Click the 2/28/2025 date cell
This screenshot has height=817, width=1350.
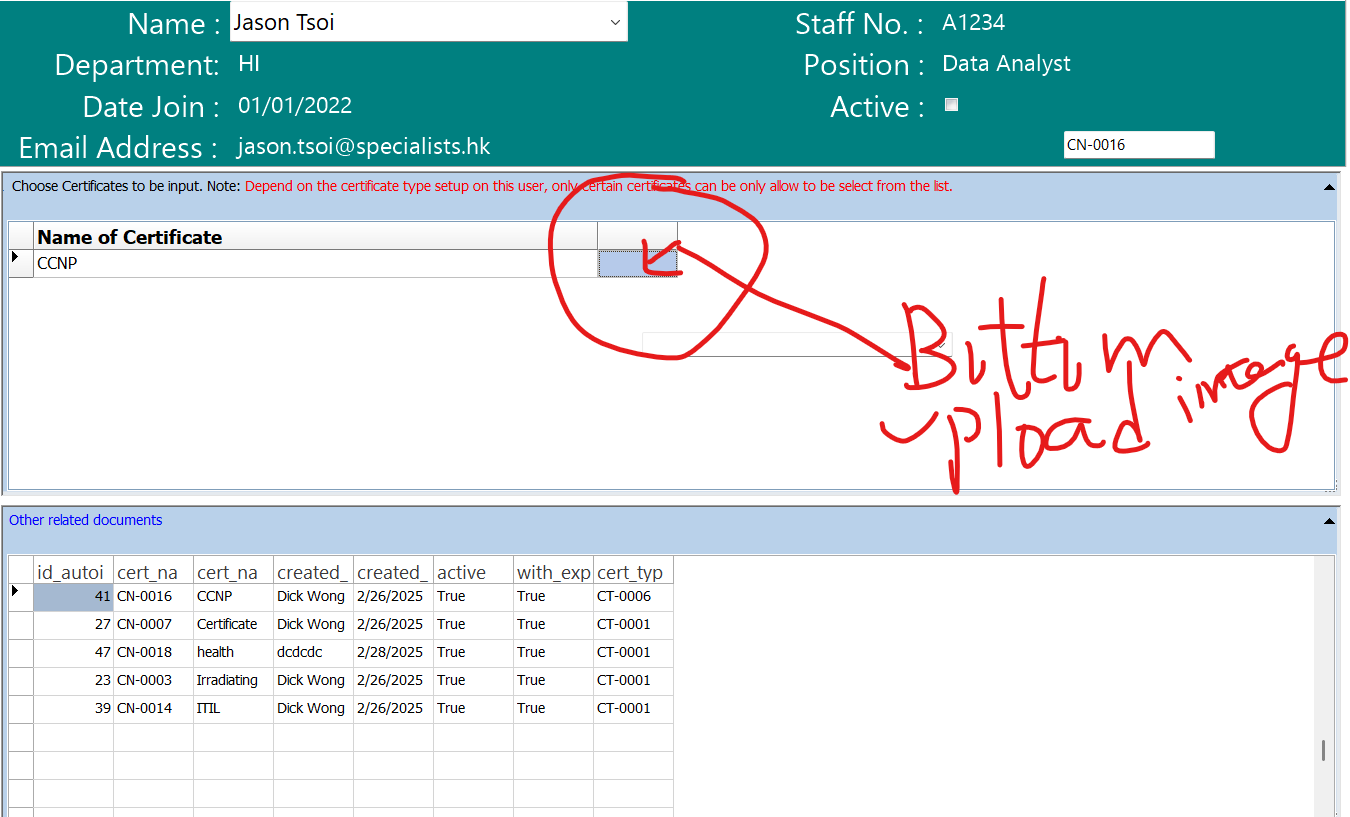click(393, 653)
